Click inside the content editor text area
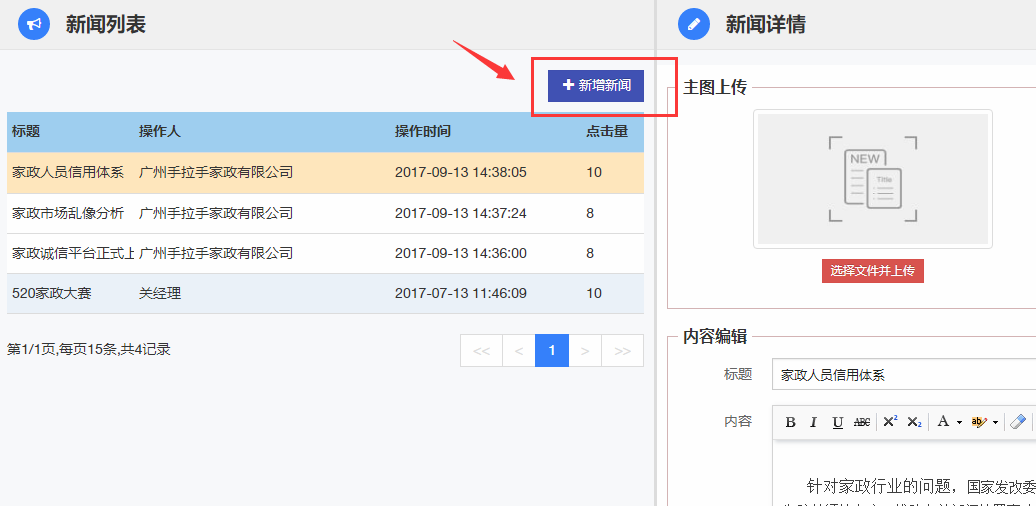 904,473
